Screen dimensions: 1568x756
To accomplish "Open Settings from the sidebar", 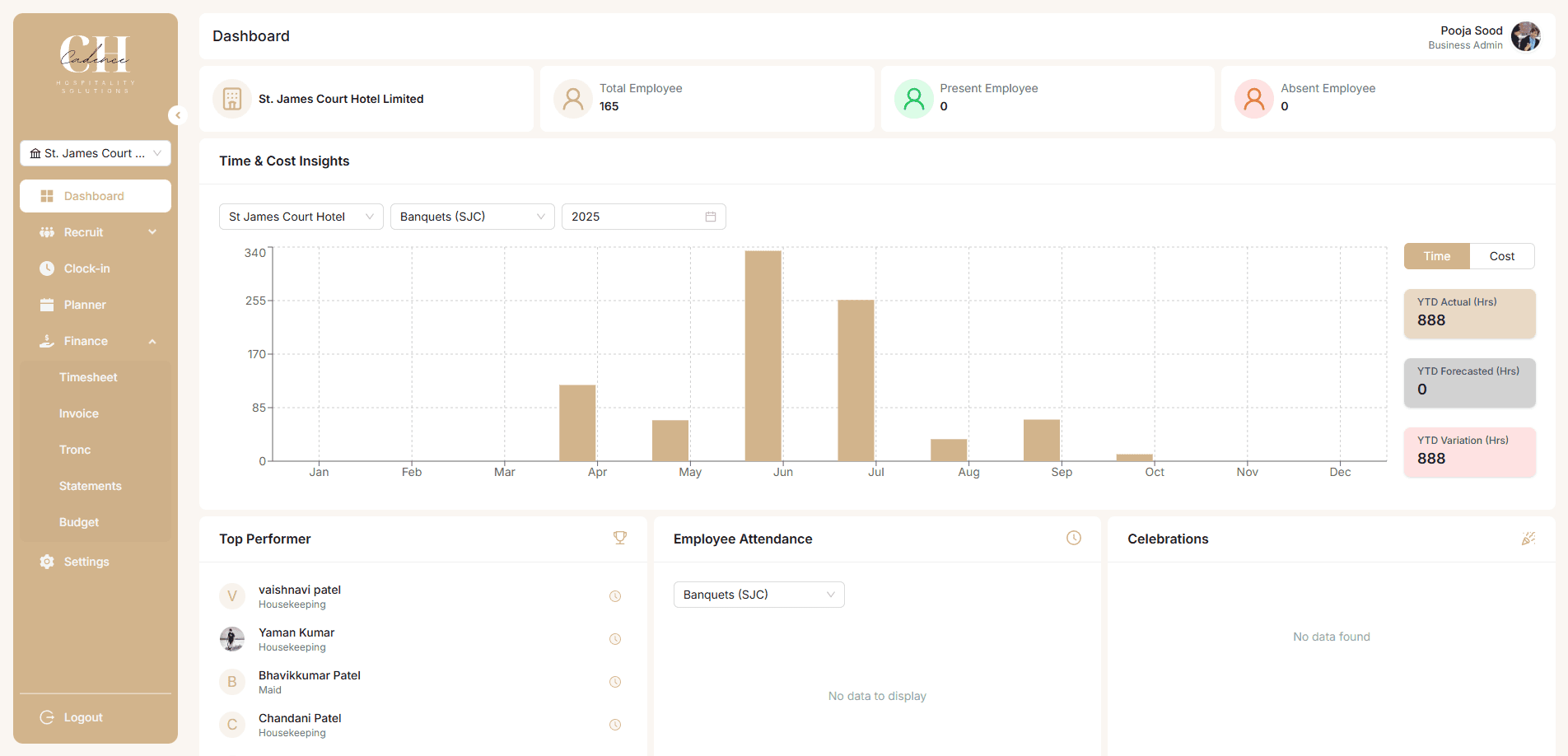I will click(96, 562).
